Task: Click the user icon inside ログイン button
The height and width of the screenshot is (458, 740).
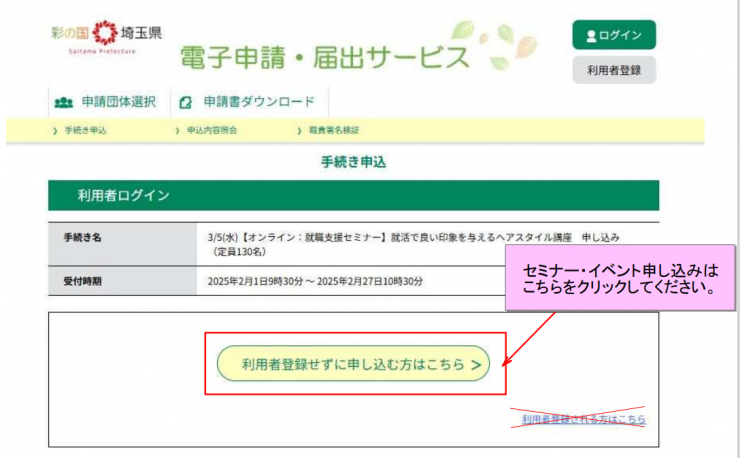Action: [591, 36]
